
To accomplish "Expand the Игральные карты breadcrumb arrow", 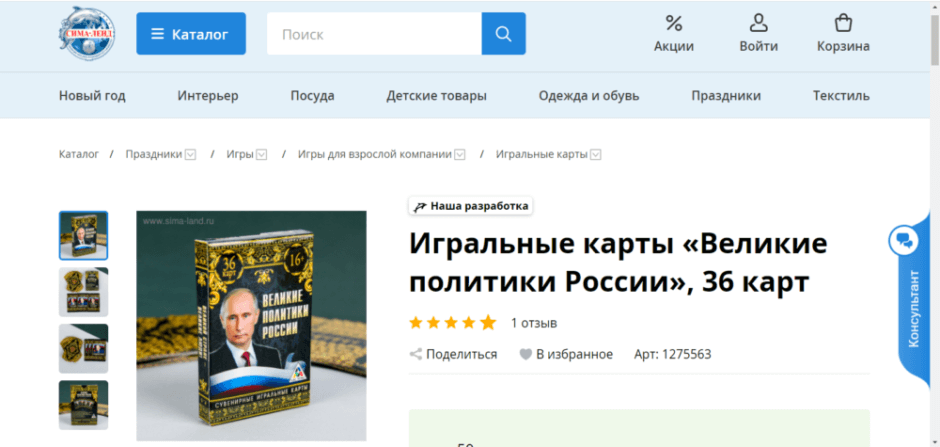I will point(595,155).
